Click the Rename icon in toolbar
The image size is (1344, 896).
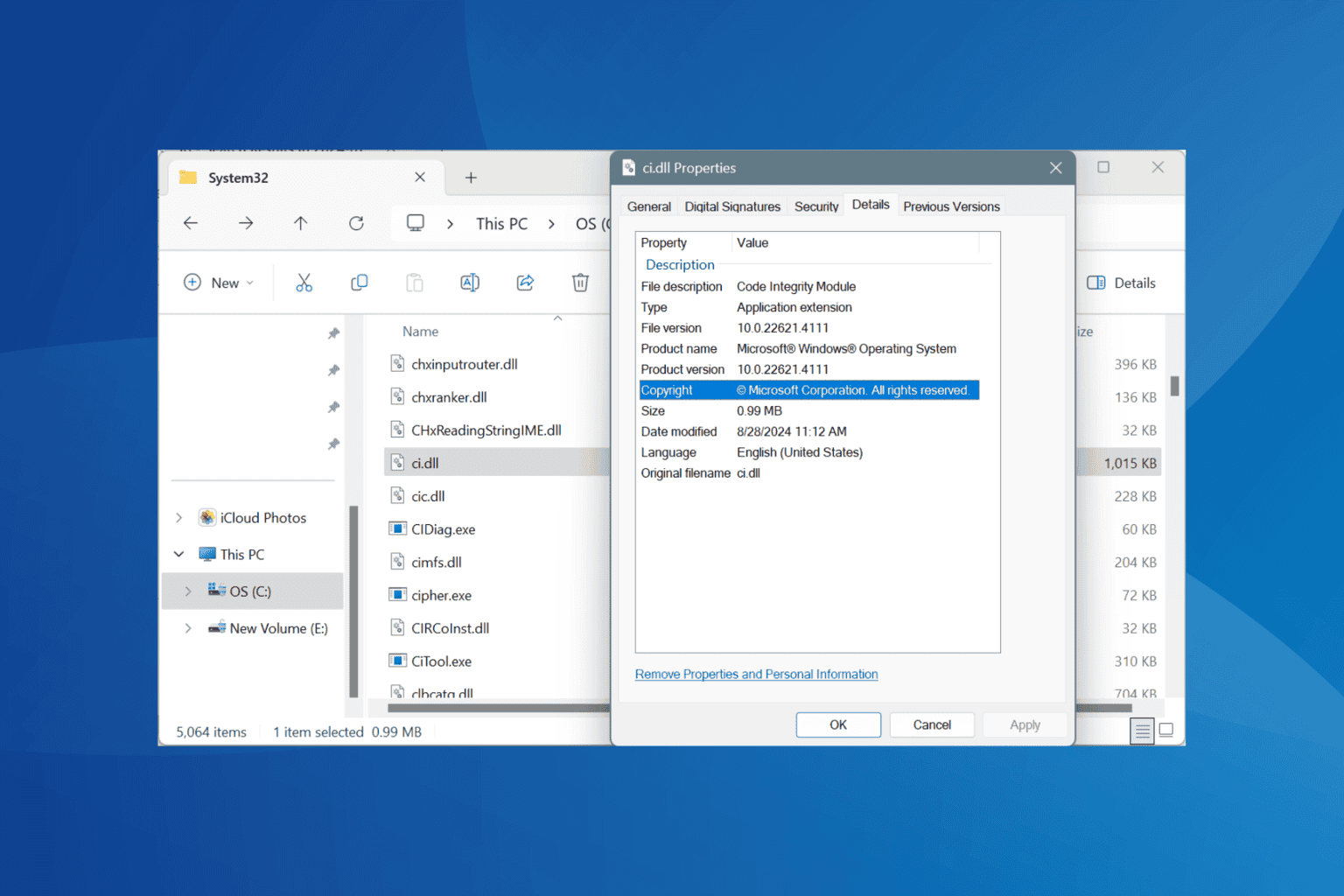470,283
